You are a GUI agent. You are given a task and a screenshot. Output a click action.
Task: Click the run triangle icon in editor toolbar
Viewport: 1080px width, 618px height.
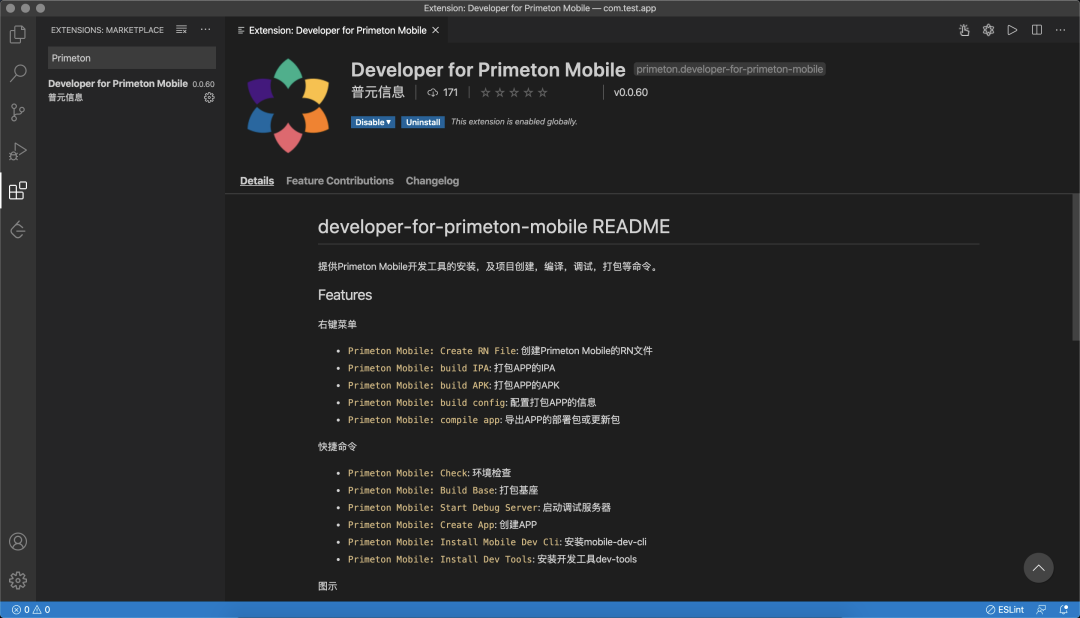(x=1012, y=30)
